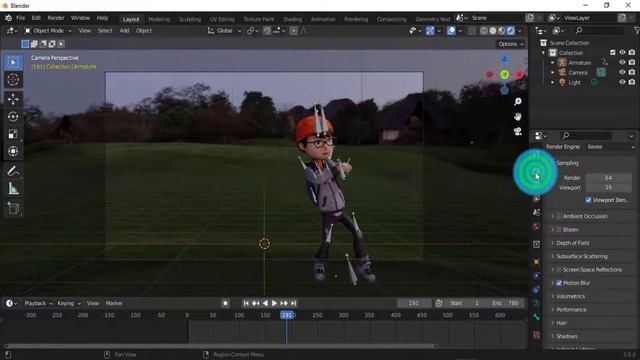Click Render samples value 64
This screenshot has width=640, height=360.
[x=609, y=178]
